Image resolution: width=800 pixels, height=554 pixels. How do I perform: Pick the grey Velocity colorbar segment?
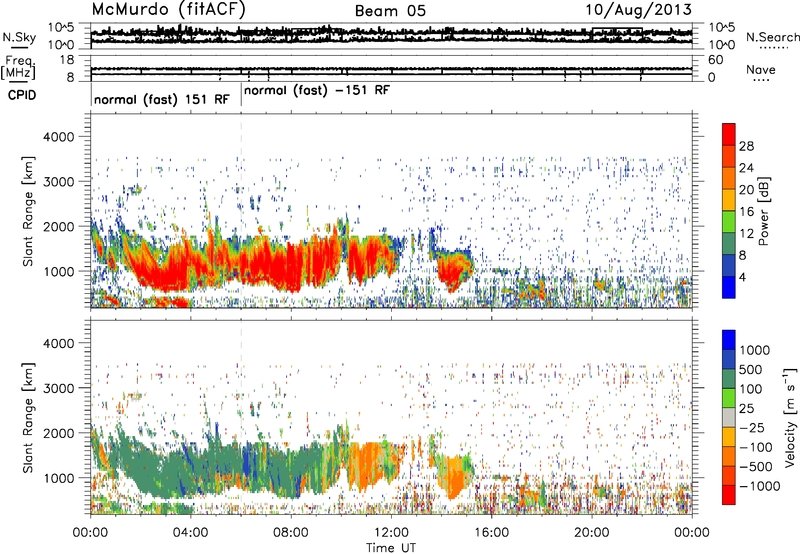tap(729, 418)
